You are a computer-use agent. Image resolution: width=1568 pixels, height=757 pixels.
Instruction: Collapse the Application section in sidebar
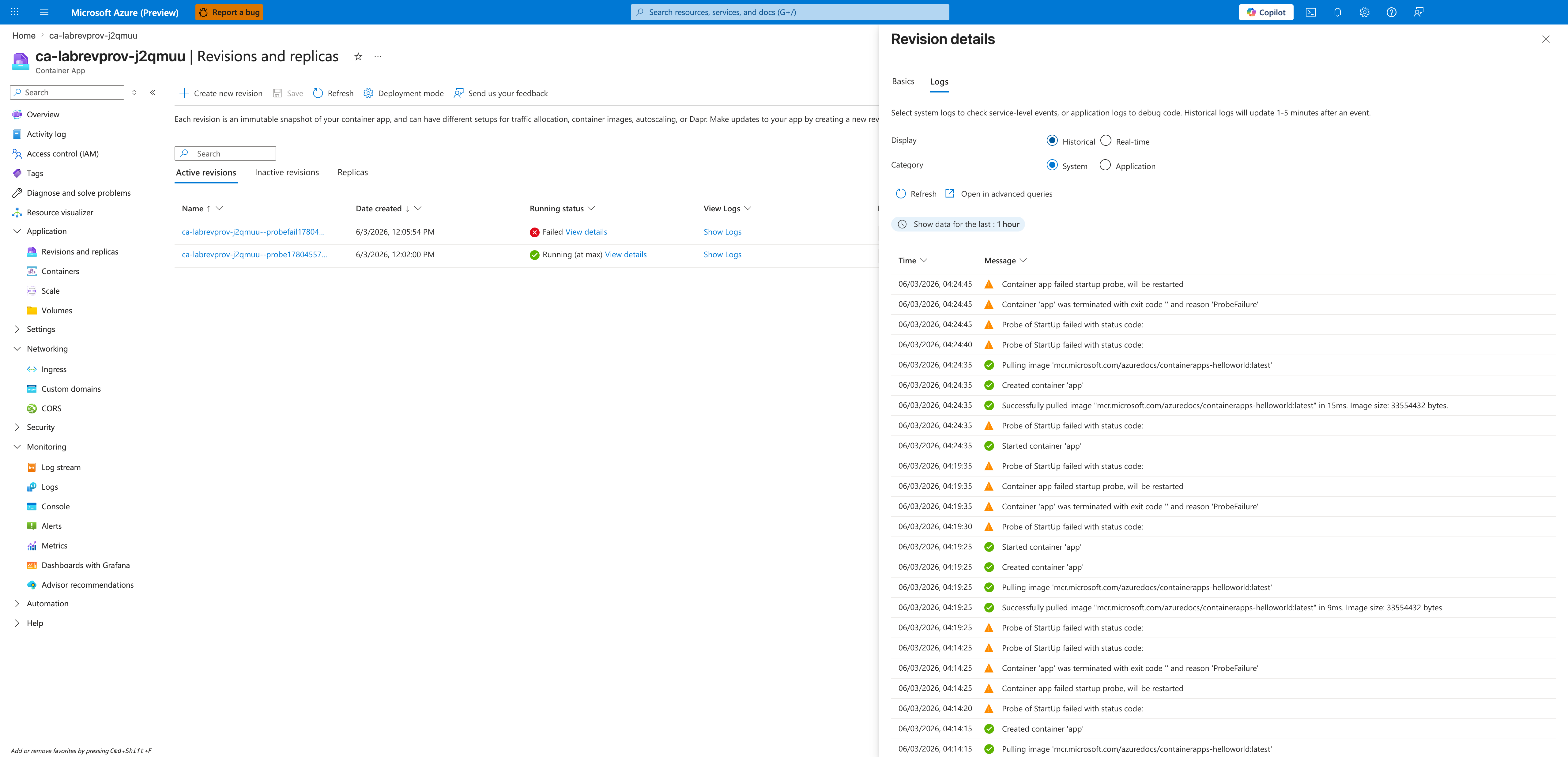point(17,231)
